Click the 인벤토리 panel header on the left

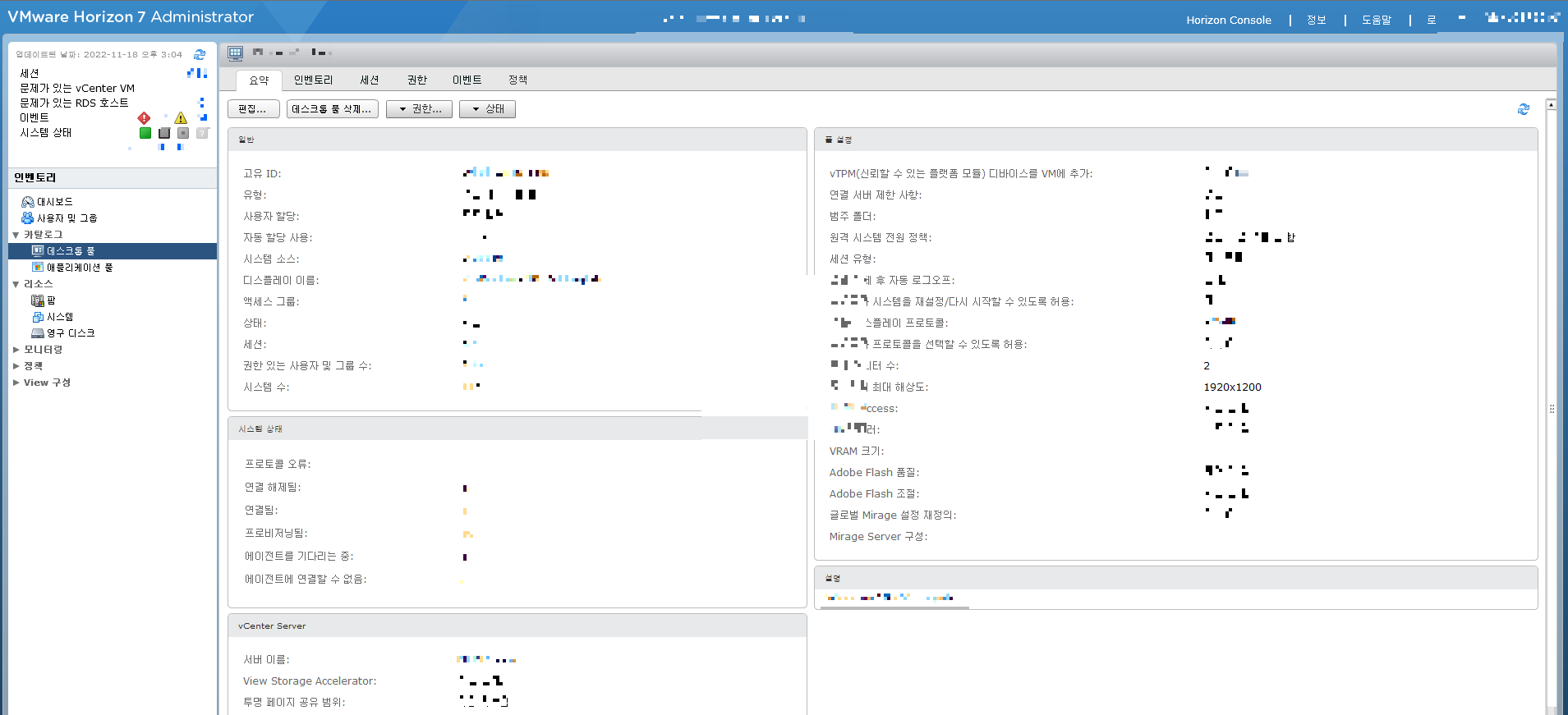click(x=113, y=178)
